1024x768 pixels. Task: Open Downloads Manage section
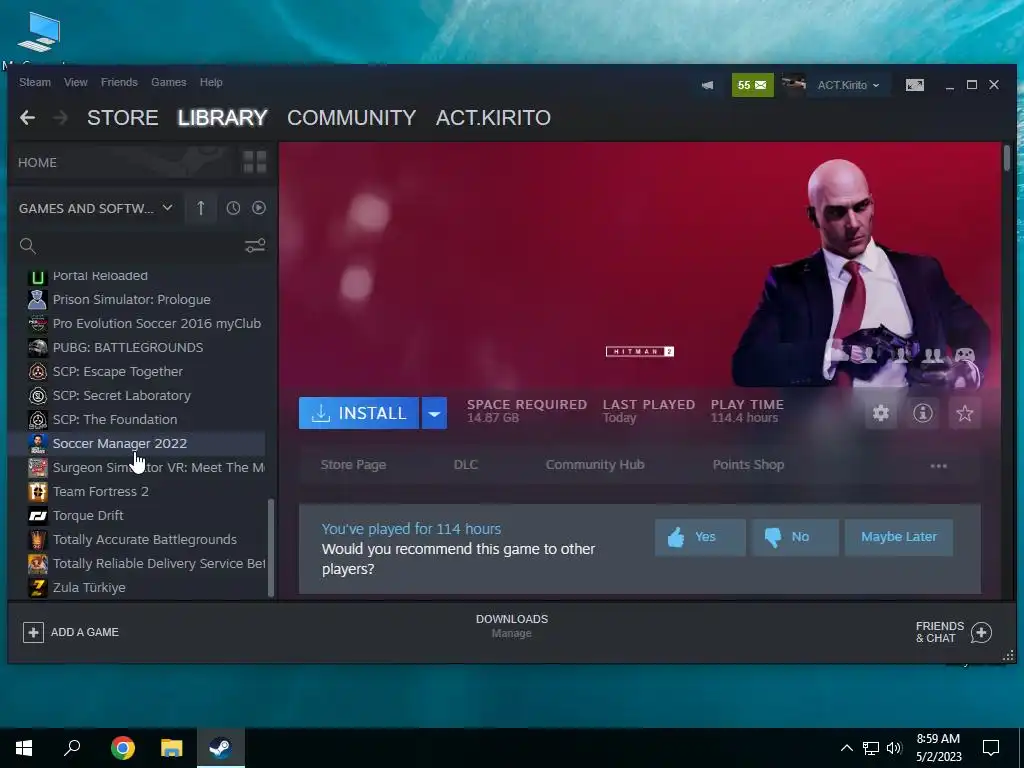[x=511, y=626]
